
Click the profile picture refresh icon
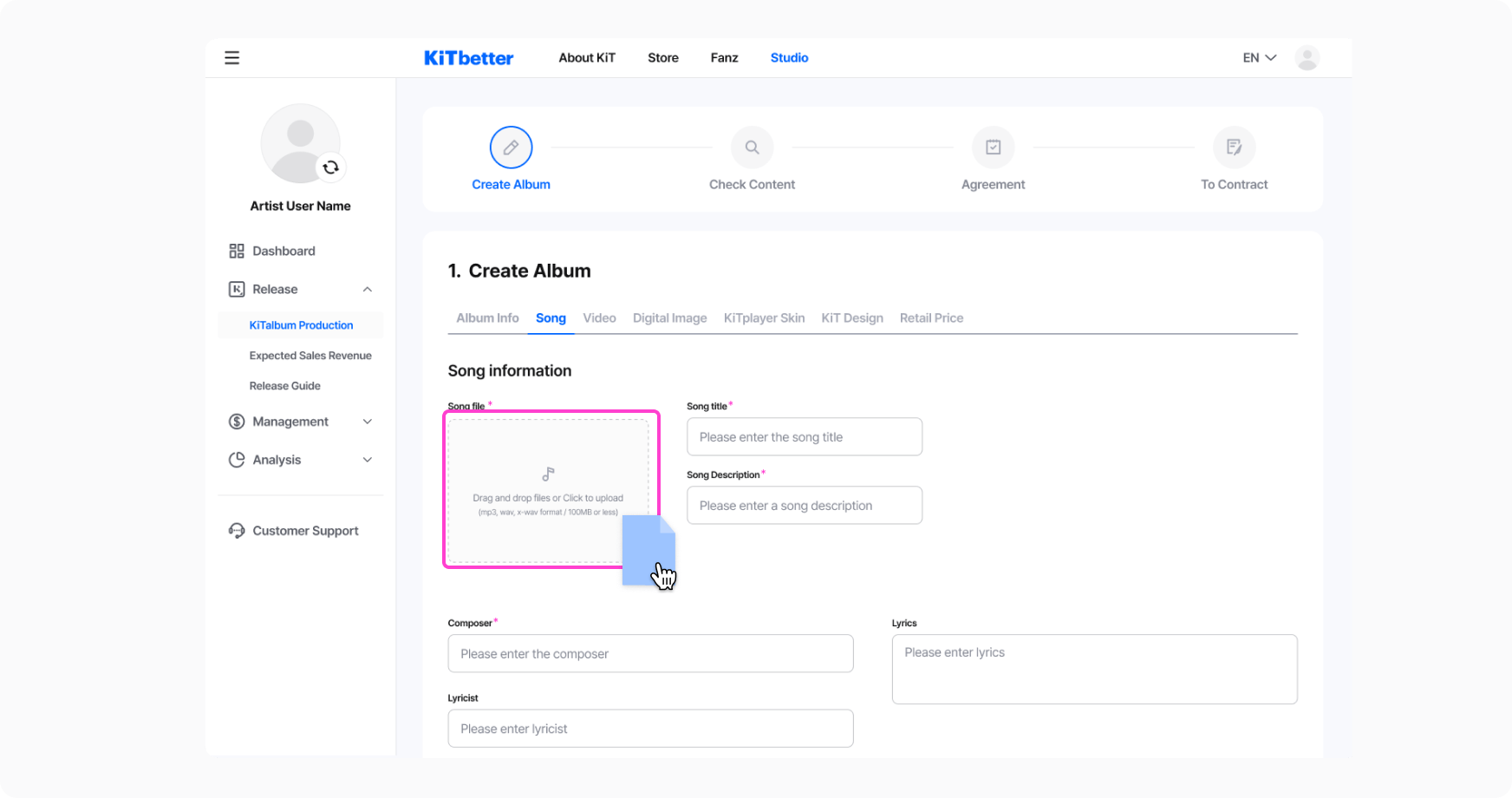tap(330, 167)
